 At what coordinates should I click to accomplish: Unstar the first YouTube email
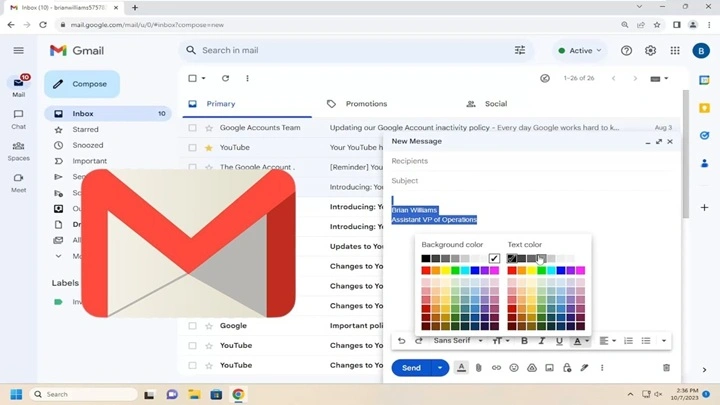tap(209, 148)
